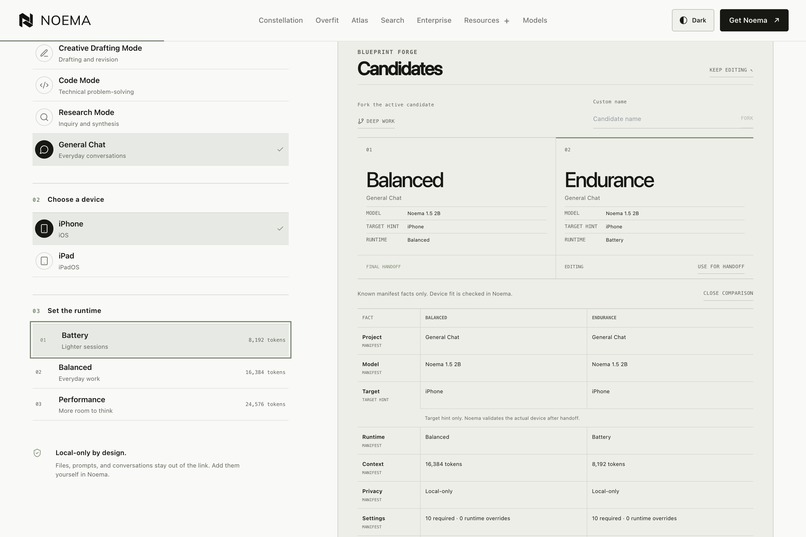
Task: Select the Research Mode magnifier icon
Action: pyautogui.click(x=44, y=117)
